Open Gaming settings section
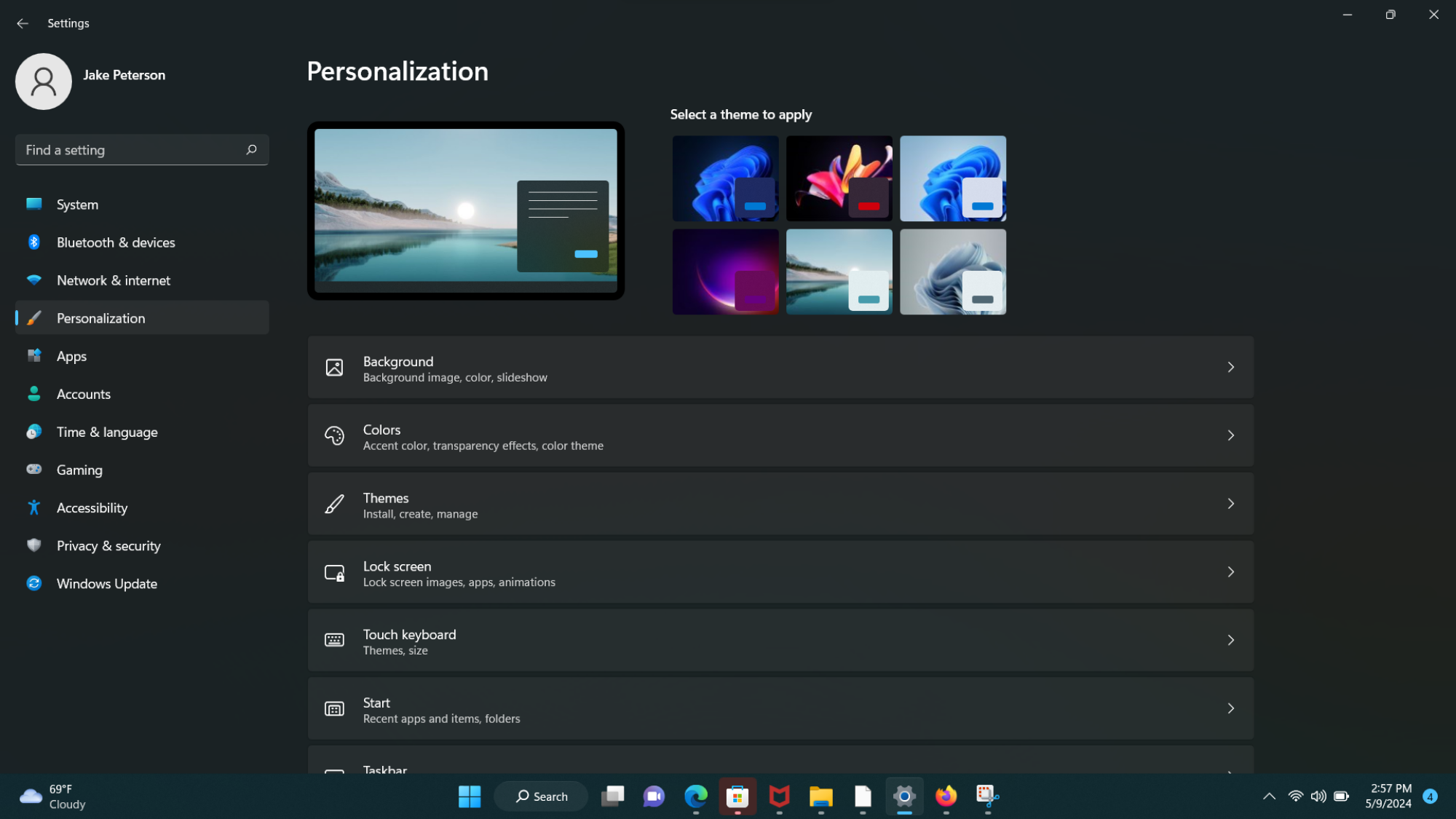 point(79,469)
